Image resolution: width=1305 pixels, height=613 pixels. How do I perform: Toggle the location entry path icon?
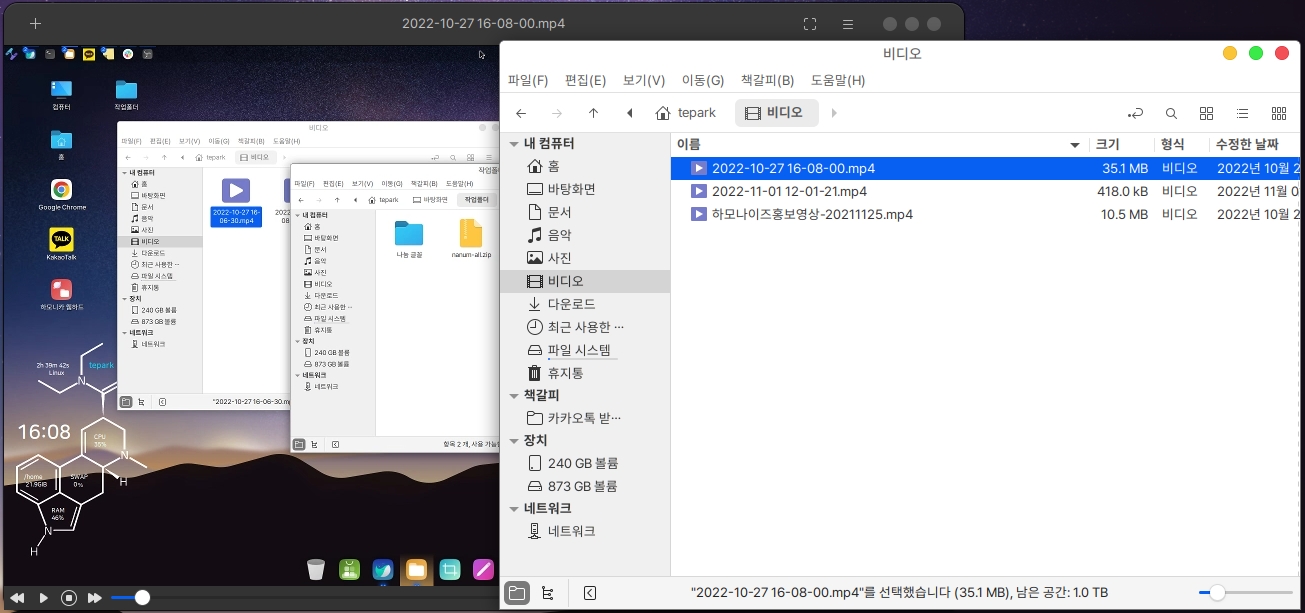1135,113
